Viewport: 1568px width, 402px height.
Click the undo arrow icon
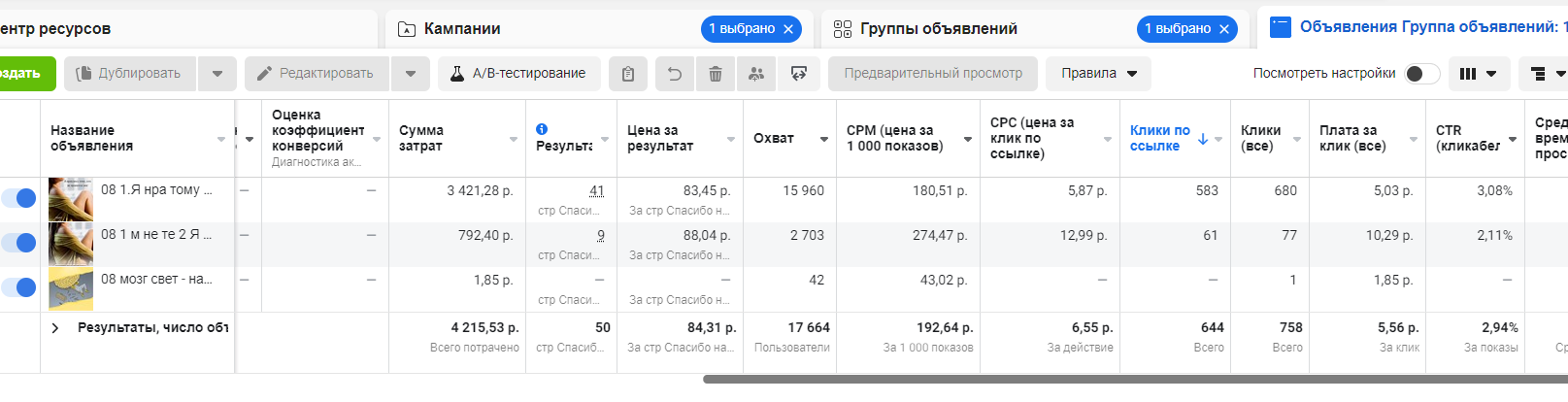[675, 74]
